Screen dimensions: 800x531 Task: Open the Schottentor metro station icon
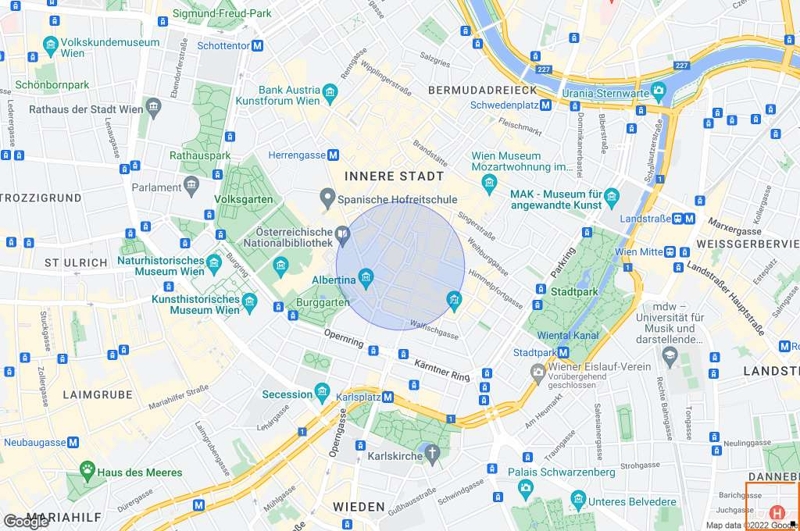[x=257, y=45]
